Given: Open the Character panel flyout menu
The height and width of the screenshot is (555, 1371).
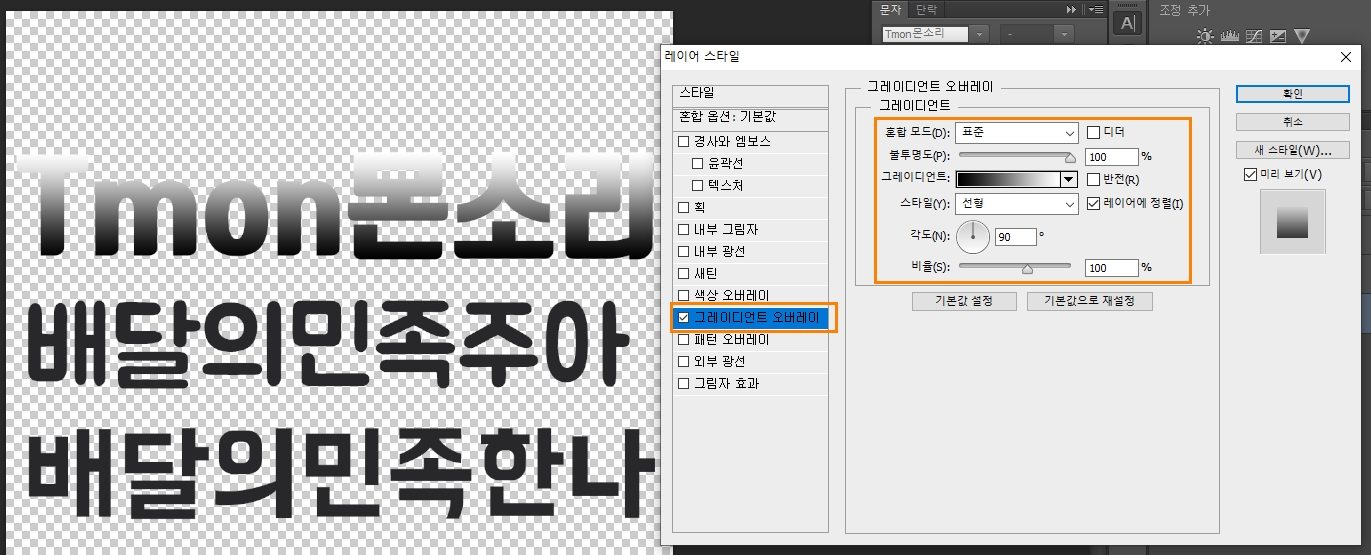Looking at the screenshot, I should (x=1095, y=9).
